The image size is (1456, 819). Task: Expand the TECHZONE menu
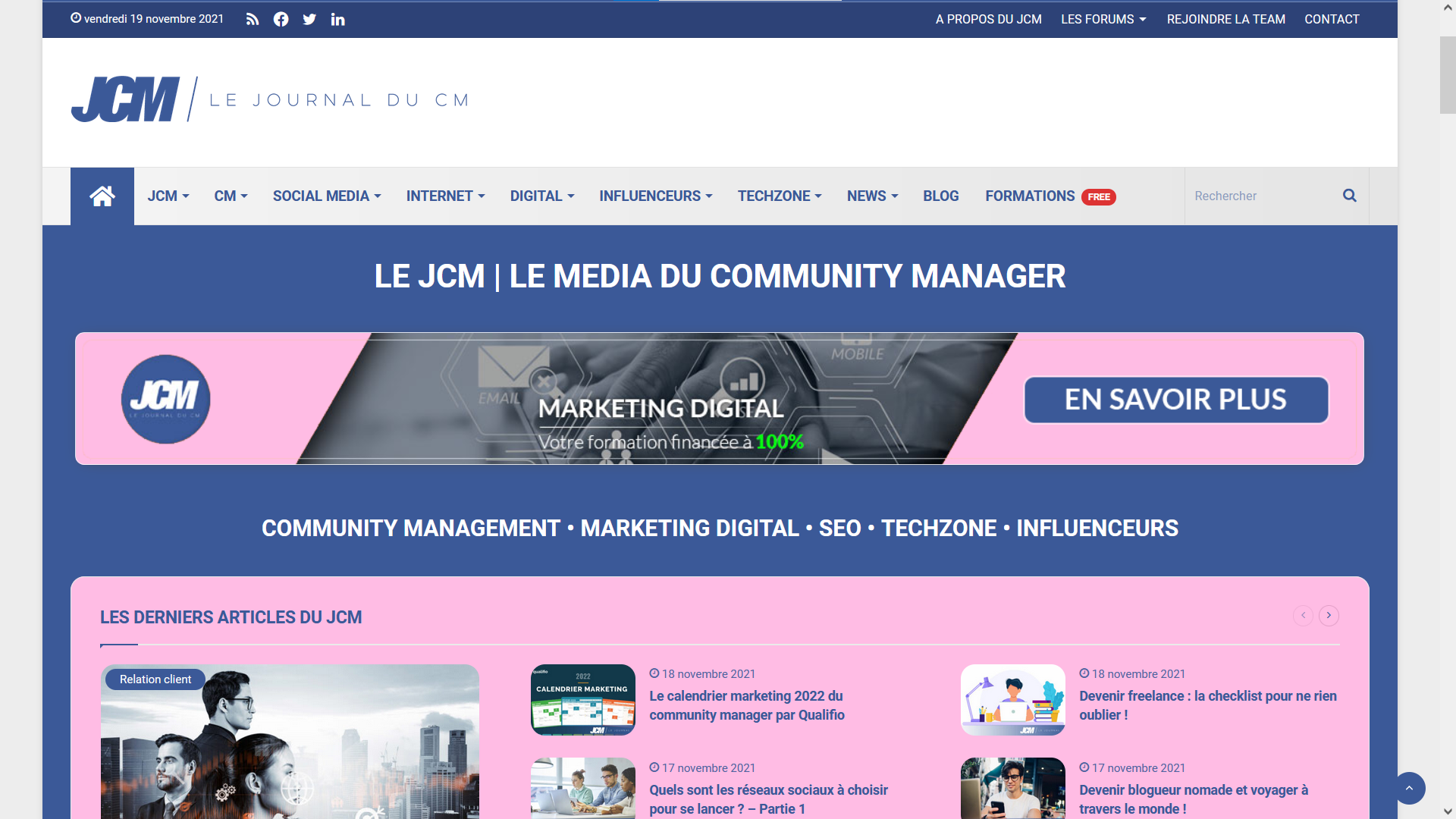click(x=780, y=196)
